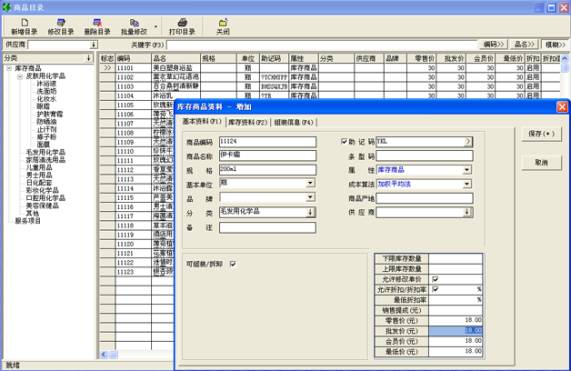The width and height of the screenshot is (571, 371).
Task: Click the 会员价 (元) value cell
Action: 456,341
